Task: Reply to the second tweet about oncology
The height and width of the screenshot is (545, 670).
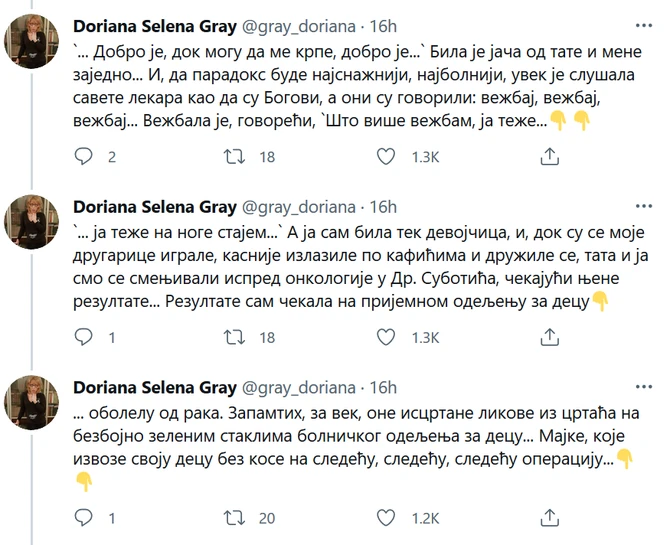Action: tap(83, 338)
